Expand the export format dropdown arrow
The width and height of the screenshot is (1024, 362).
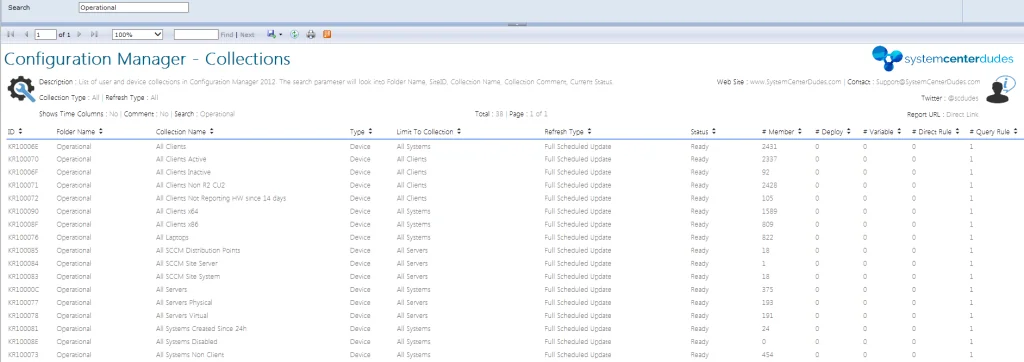(280, 35)
